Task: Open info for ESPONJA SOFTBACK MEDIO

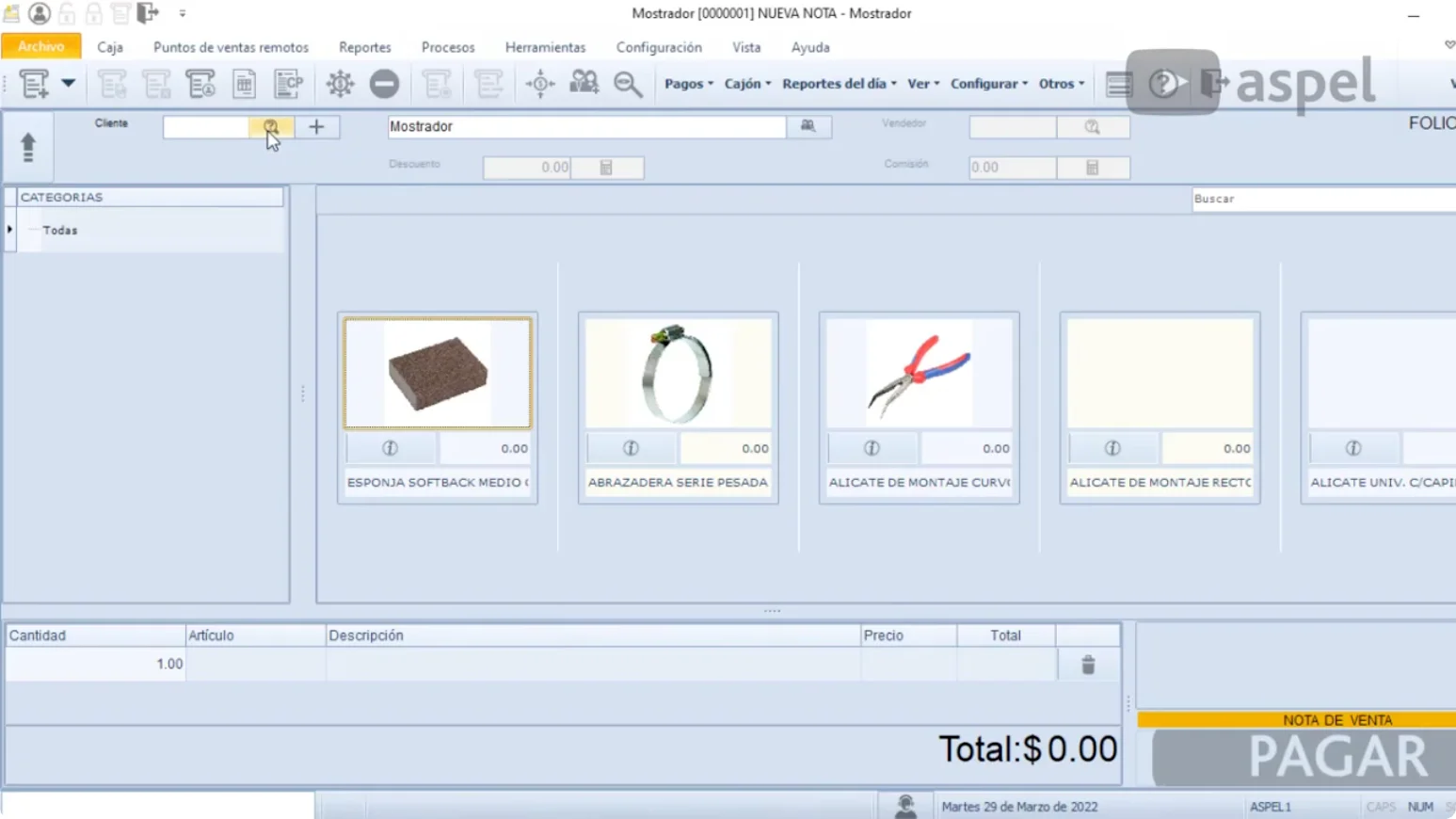Action: pyautogui.click(x=390, y=449)
